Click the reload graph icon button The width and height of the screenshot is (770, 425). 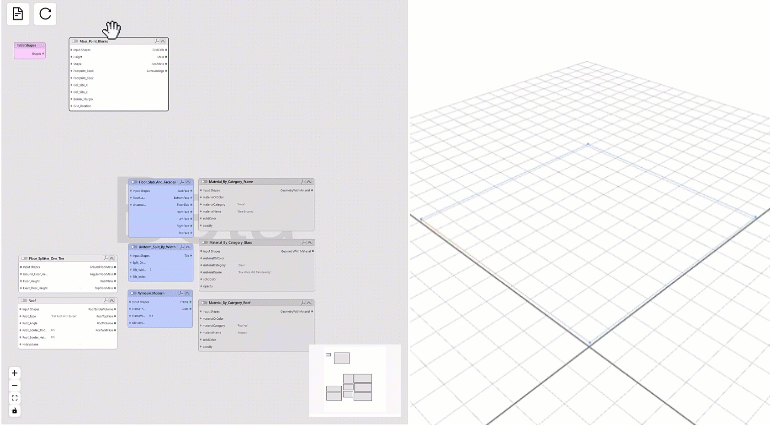pos(45,14)
